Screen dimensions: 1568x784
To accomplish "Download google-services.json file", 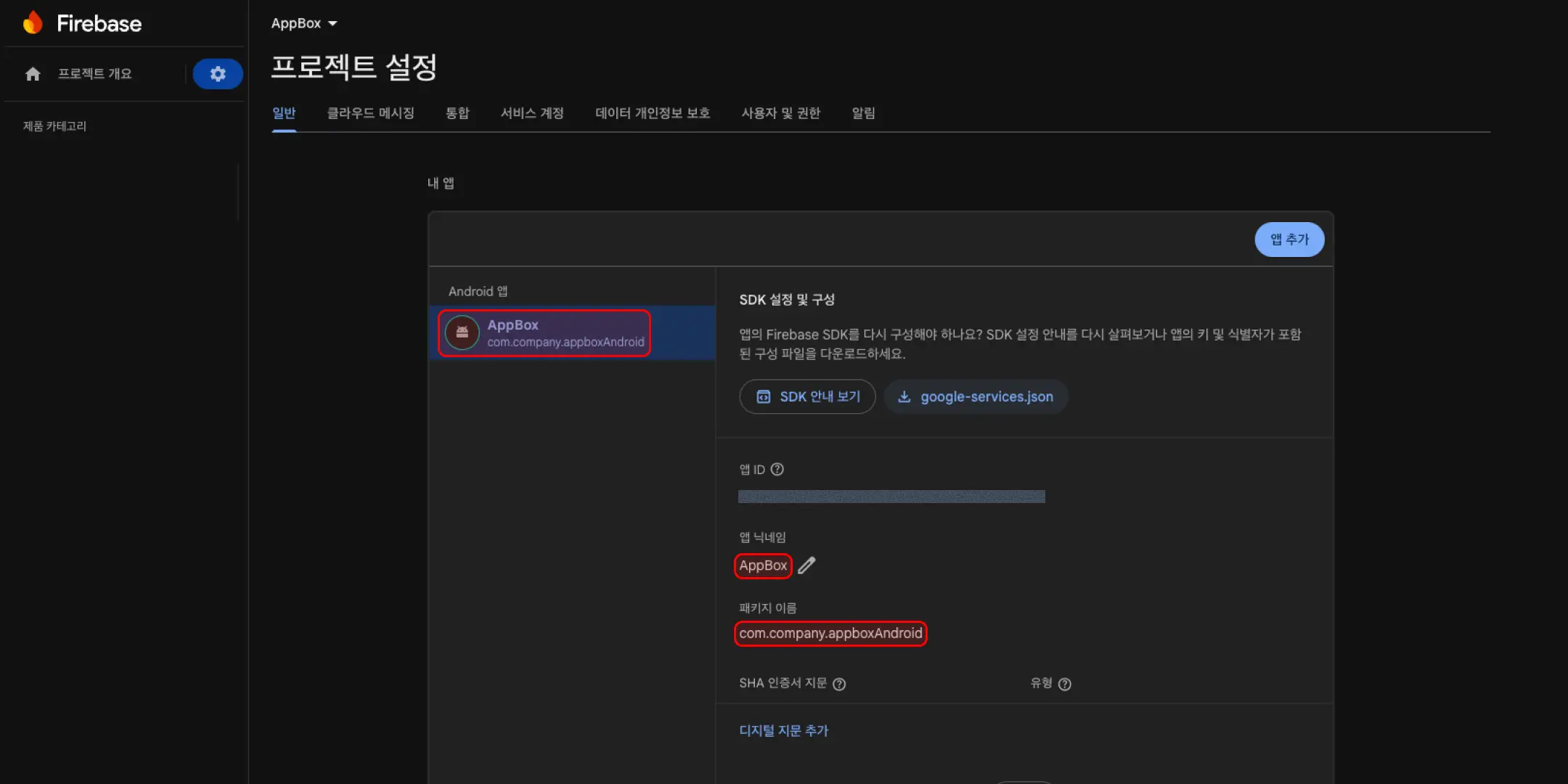I will (976, 397).
